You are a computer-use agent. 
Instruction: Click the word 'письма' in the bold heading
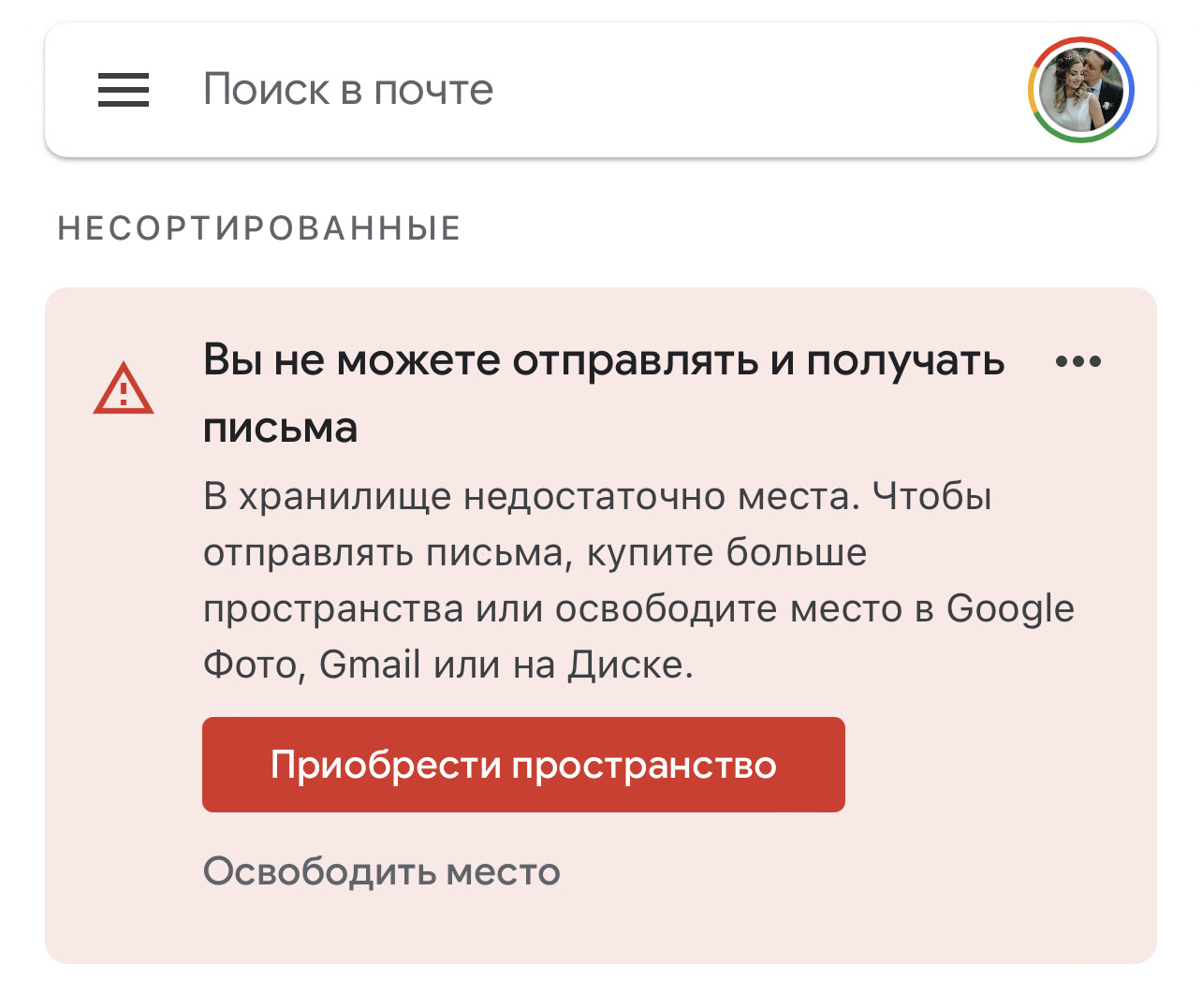point(281,428)
